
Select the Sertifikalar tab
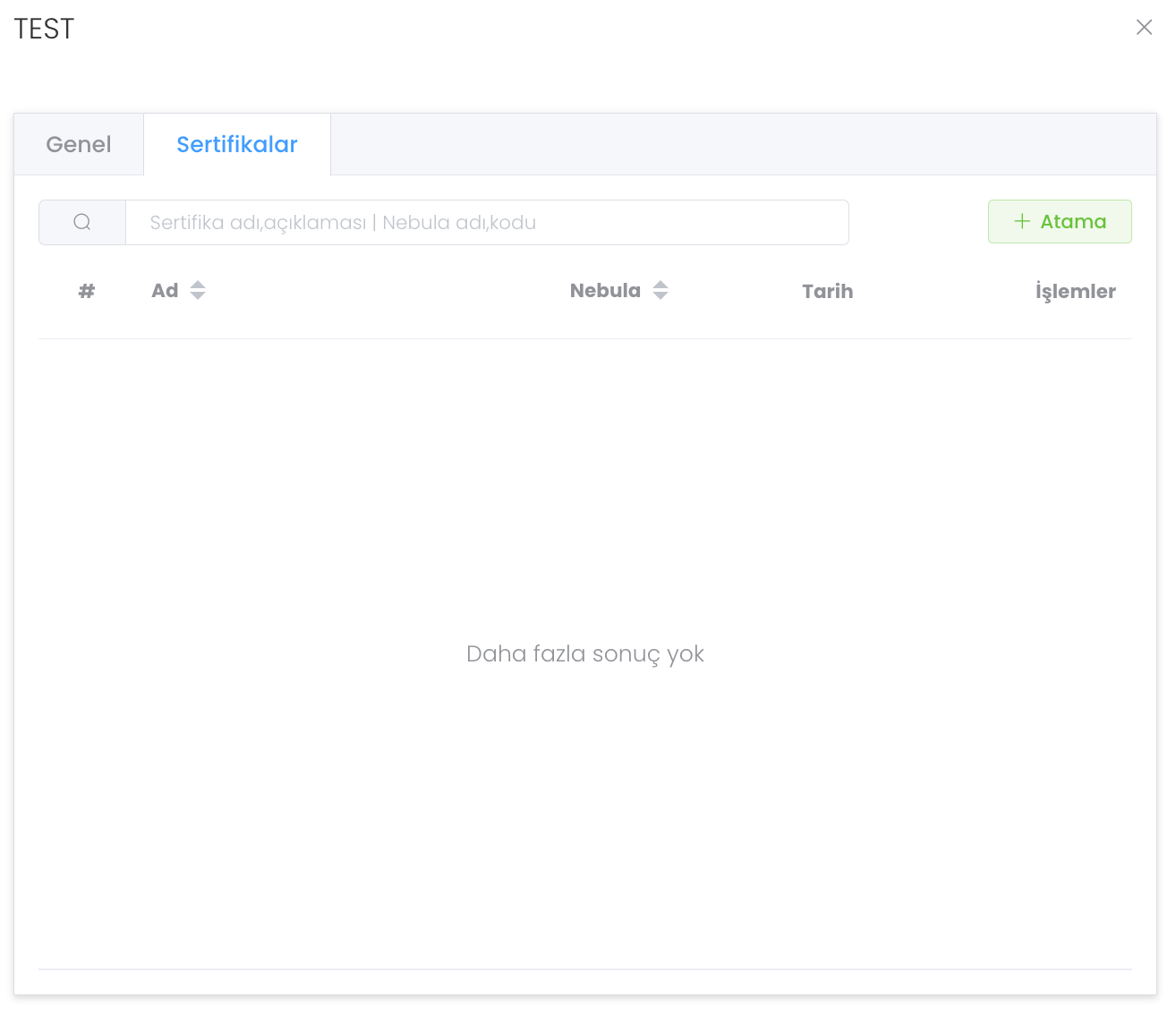pos(237,144)
